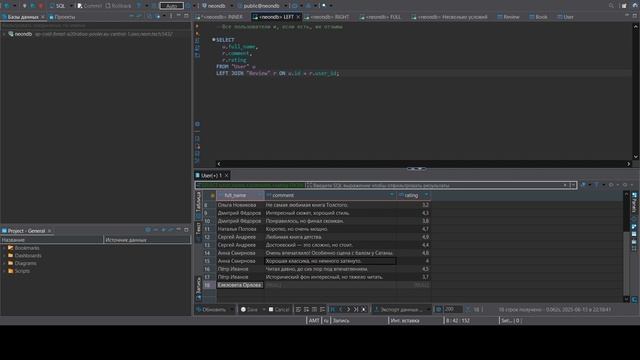Click the editor horizontal scrollbar right arrow
640x360 pixels.
(629, 164)
